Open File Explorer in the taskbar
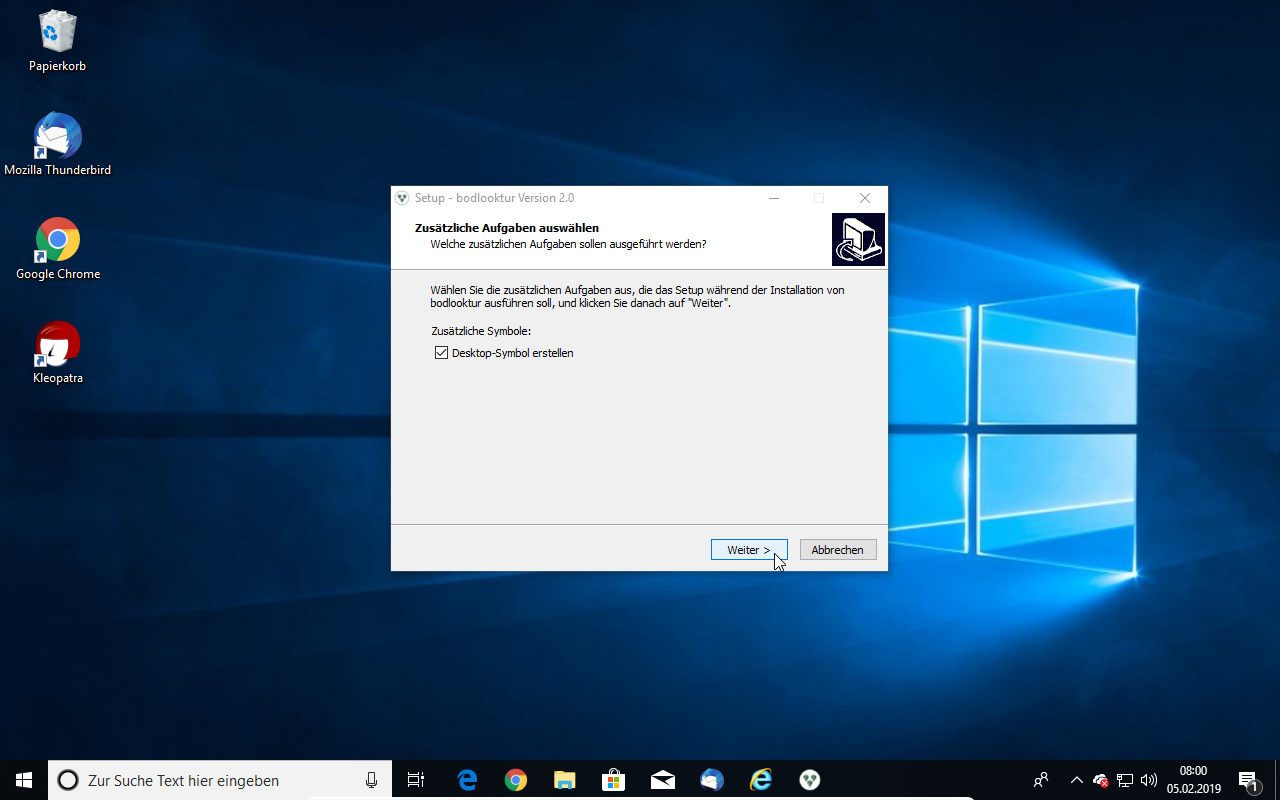The image size is (1280, 800). pyautogui.click(x=565, y=780)
